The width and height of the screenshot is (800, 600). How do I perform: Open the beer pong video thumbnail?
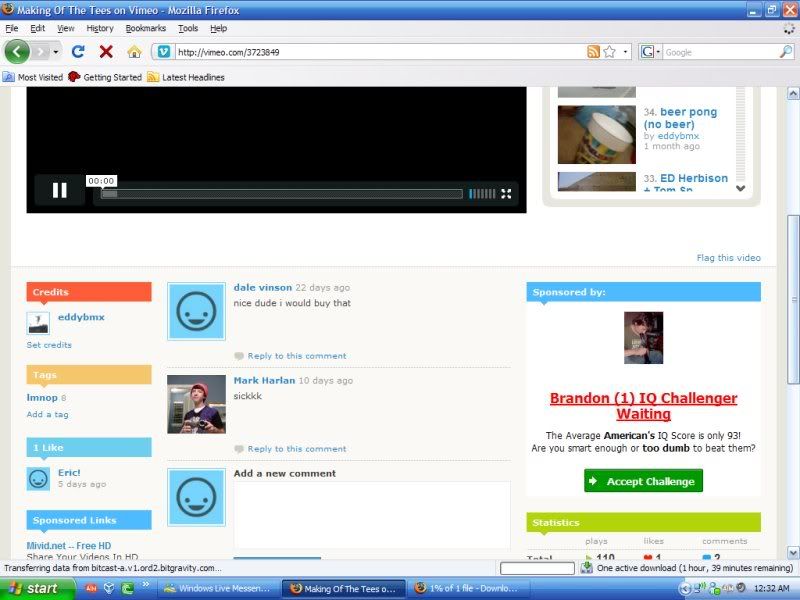tap(597, 135)
